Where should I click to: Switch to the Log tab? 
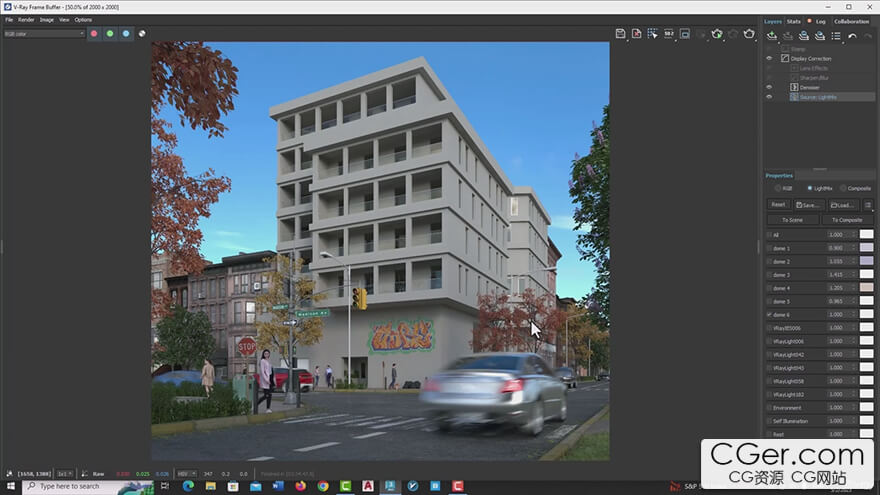pyautogui.click(x=821, y=21)
